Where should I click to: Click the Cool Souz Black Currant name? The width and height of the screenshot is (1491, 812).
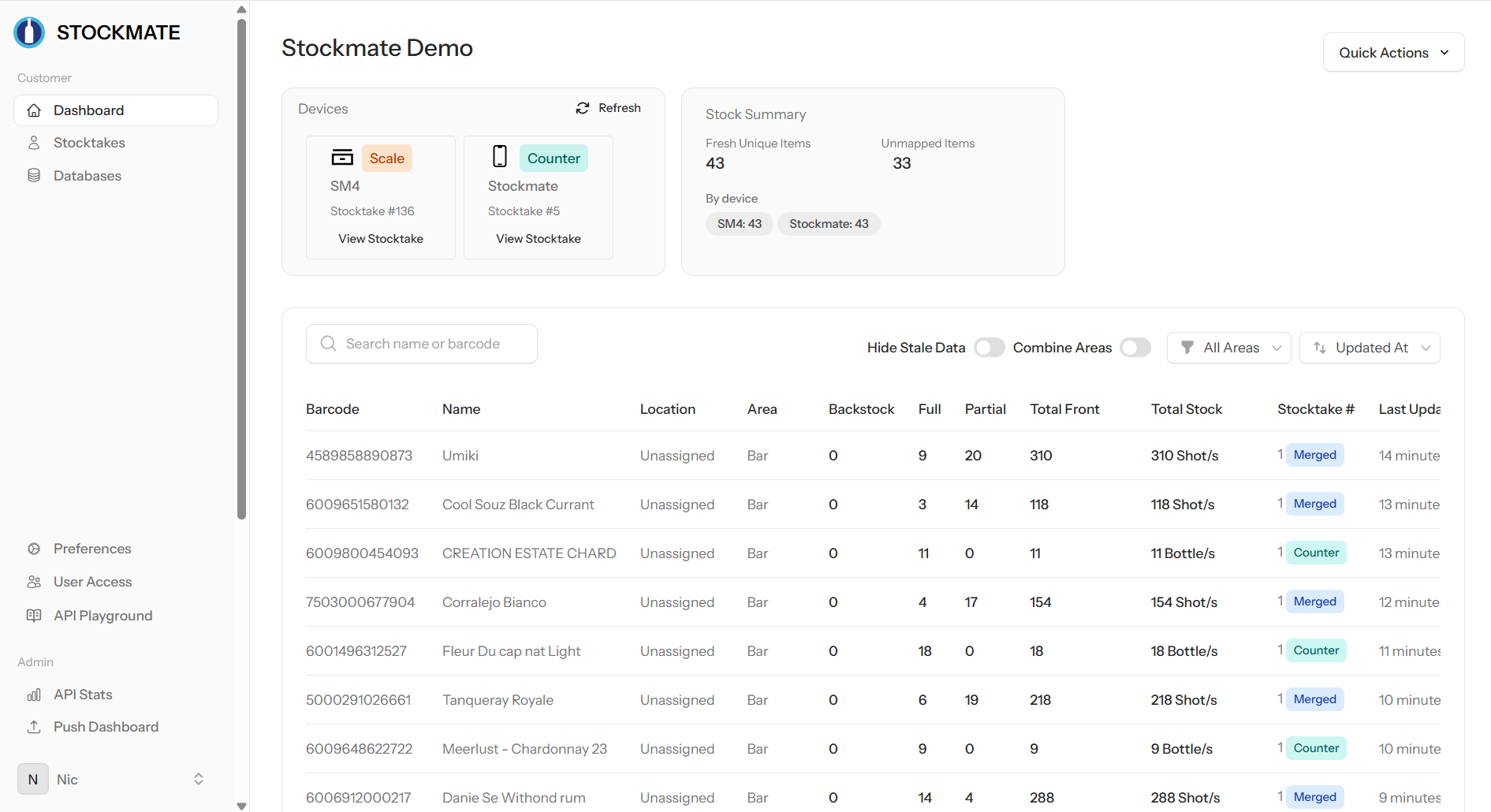coord(518,505)
